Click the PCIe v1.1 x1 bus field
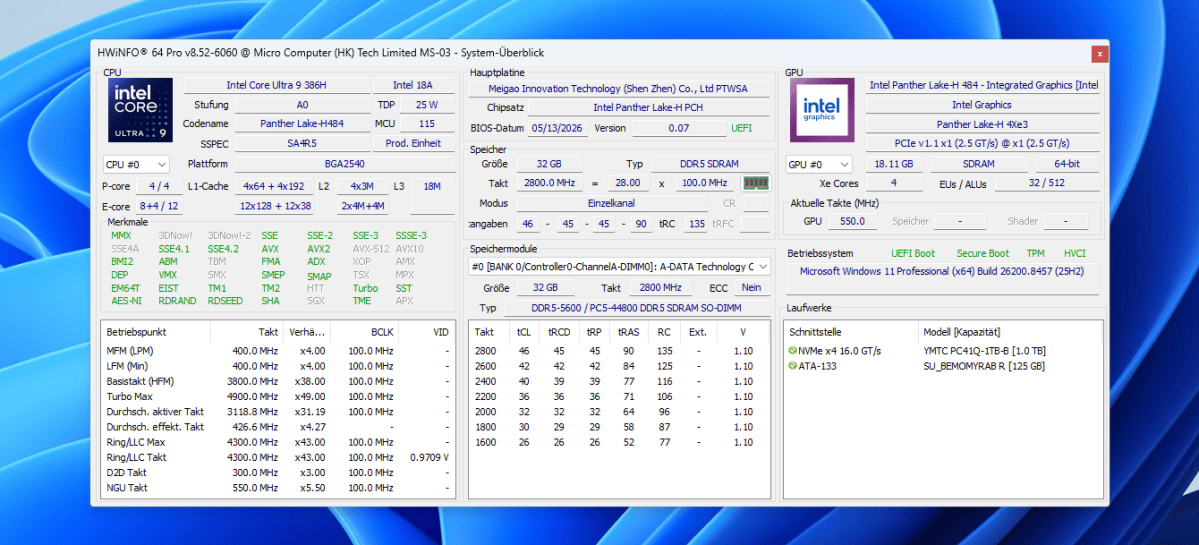The width and height of the screenshot is (1199, 545). 983,144
